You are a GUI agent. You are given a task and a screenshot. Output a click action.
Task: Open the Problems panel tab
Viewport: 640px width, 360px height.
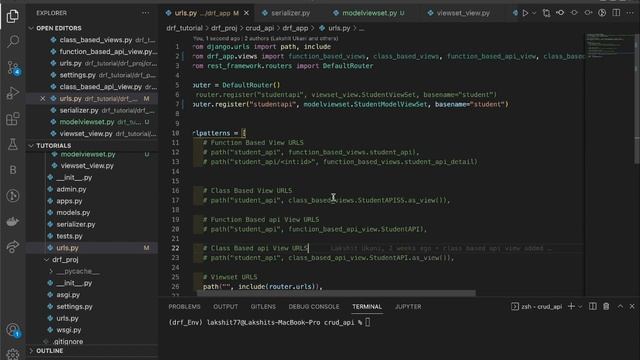tap(184, 307)
